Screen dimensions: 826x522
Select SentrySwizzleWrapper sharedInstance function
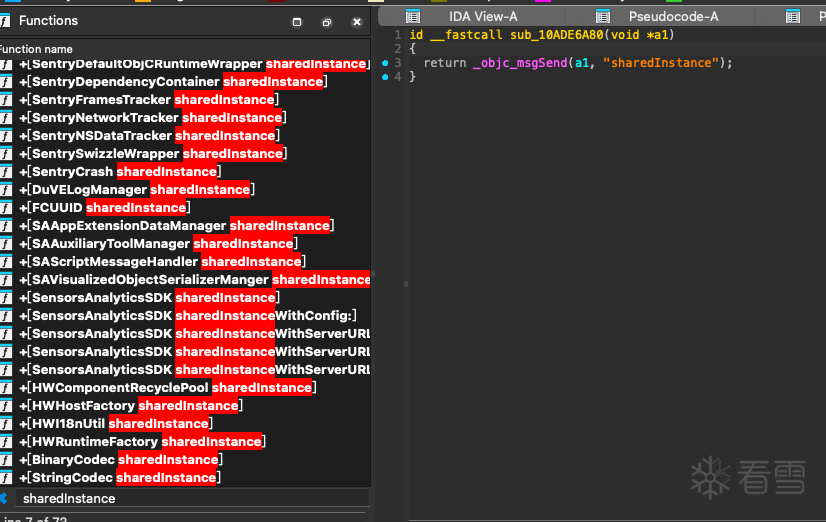pos(185,153)
